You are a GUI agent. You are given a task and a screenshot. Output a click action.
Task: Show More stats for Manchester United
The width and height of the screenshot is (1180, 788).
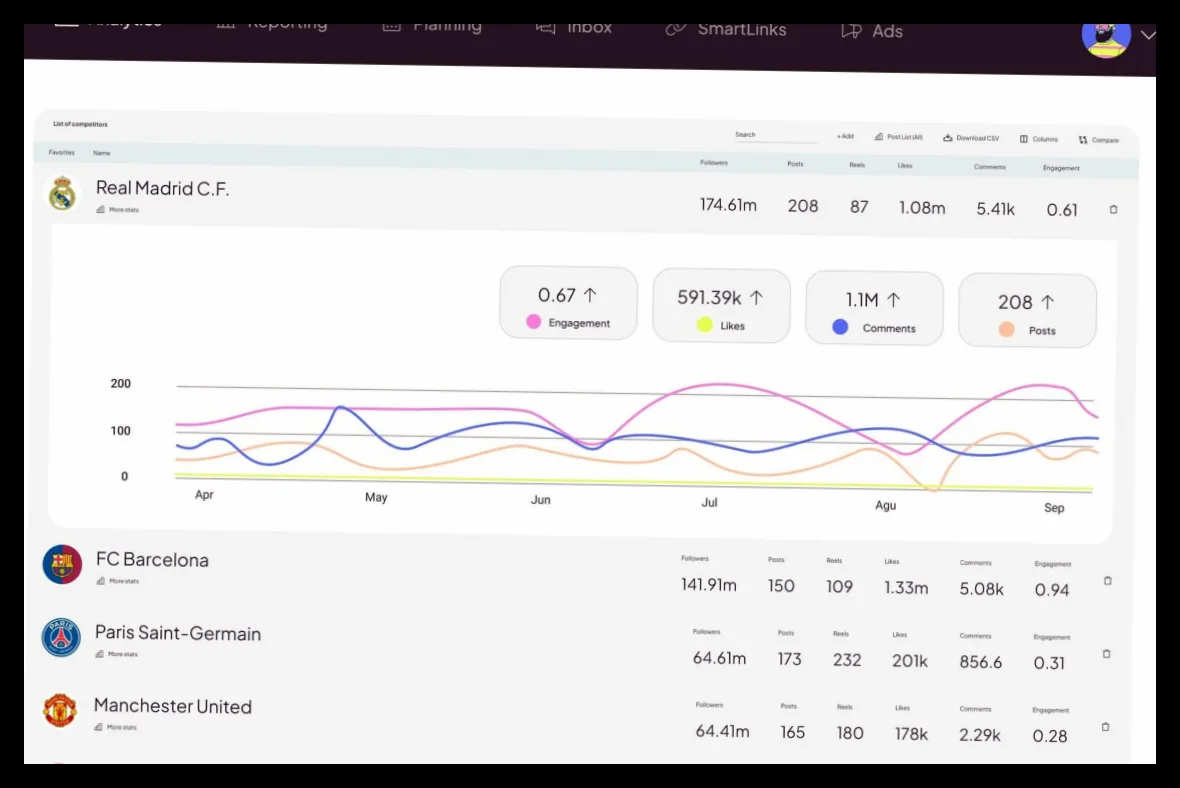pyautogui.click(x=115, y=727)
